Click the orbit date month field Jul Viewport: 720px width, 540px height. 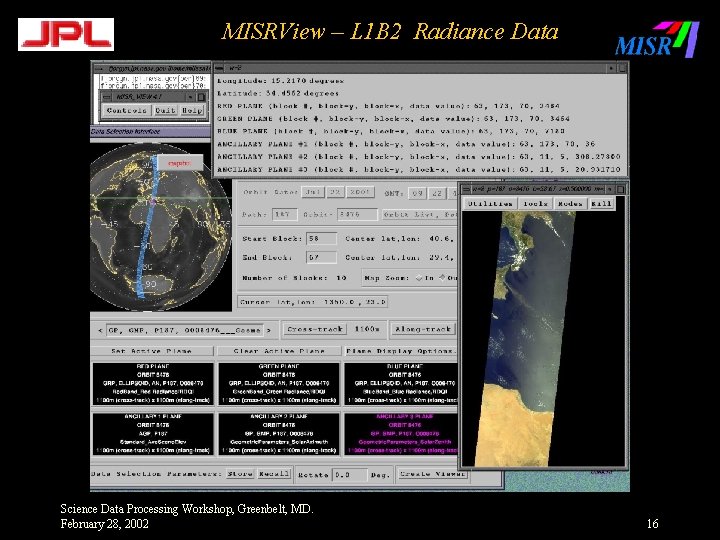click(x=313, y=192)
